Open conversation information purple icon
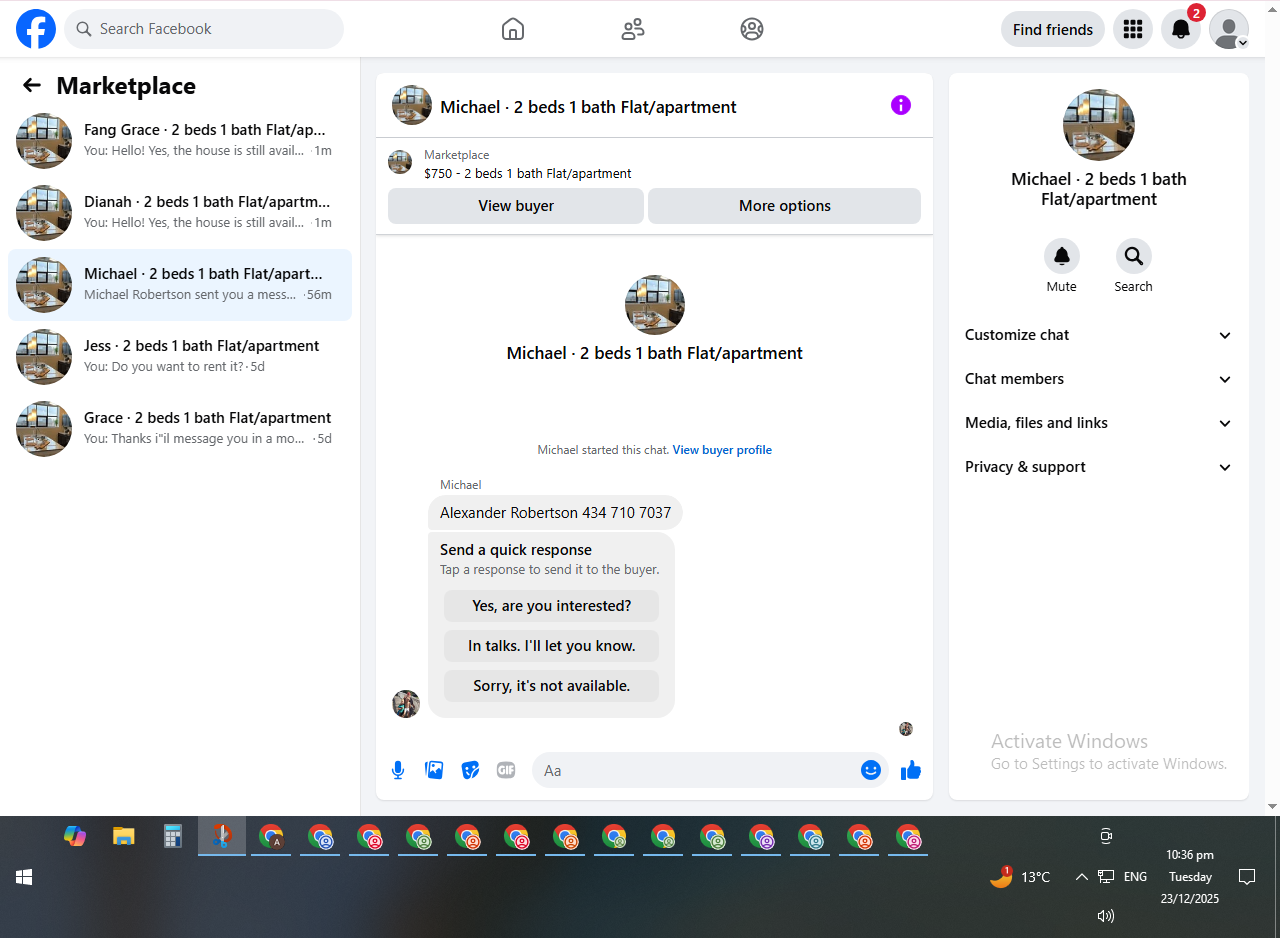Screen dimensions: 1280x938 pos(901,105)
